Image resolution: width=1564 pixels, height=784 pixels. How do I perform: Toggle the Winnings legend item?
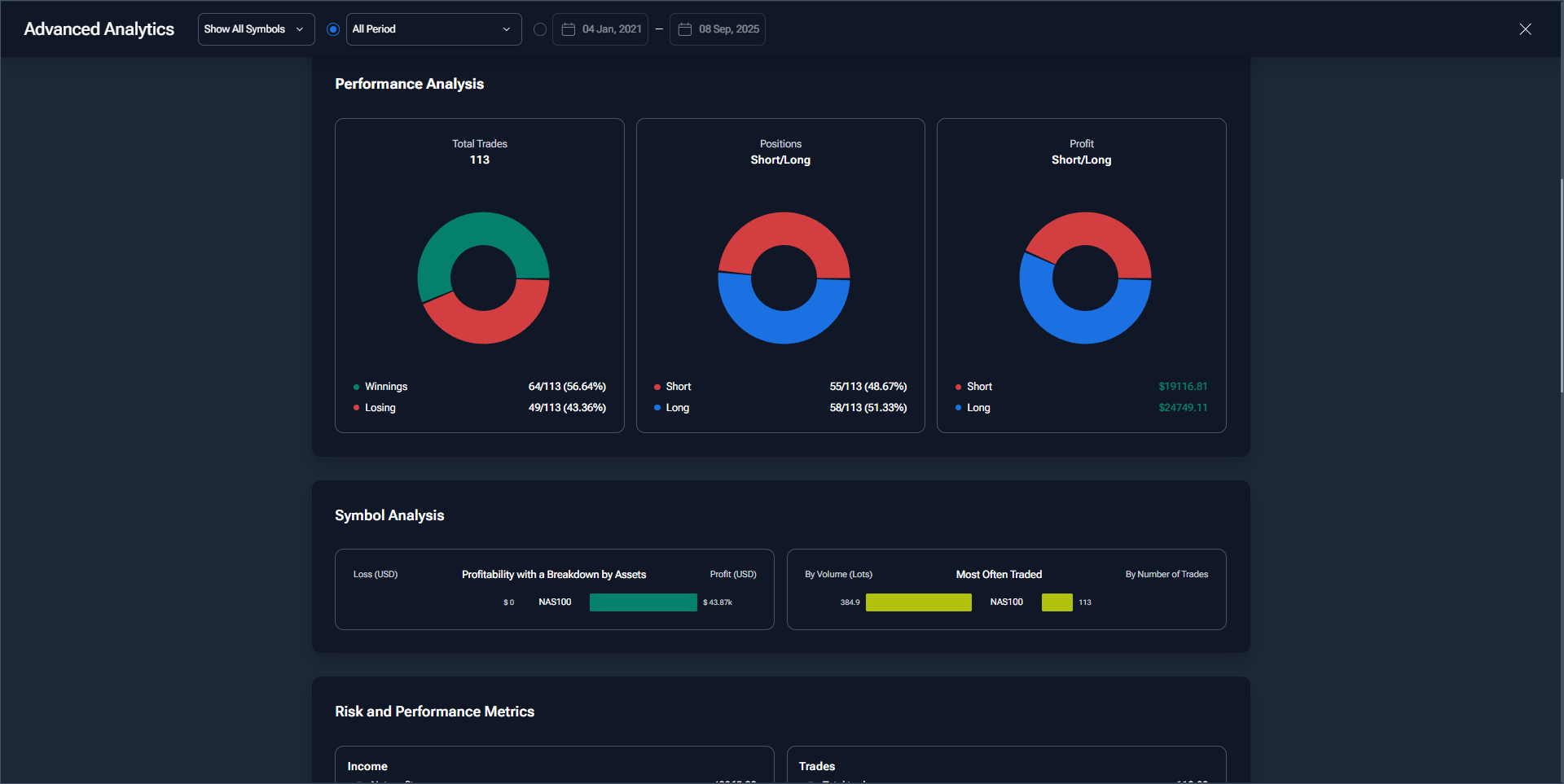[x=385, y=387]
